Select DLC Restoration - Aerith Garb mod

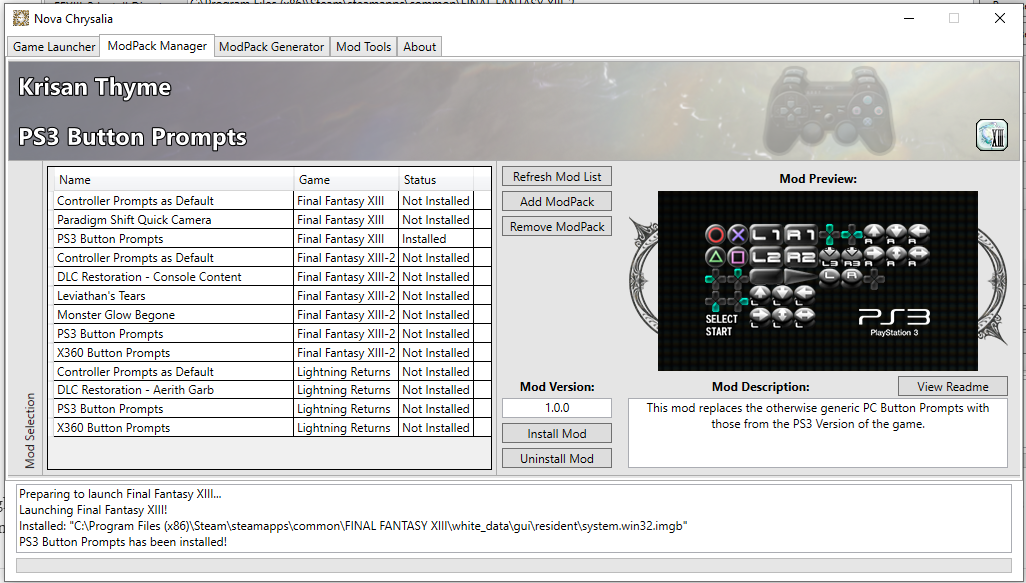point(272,390)
